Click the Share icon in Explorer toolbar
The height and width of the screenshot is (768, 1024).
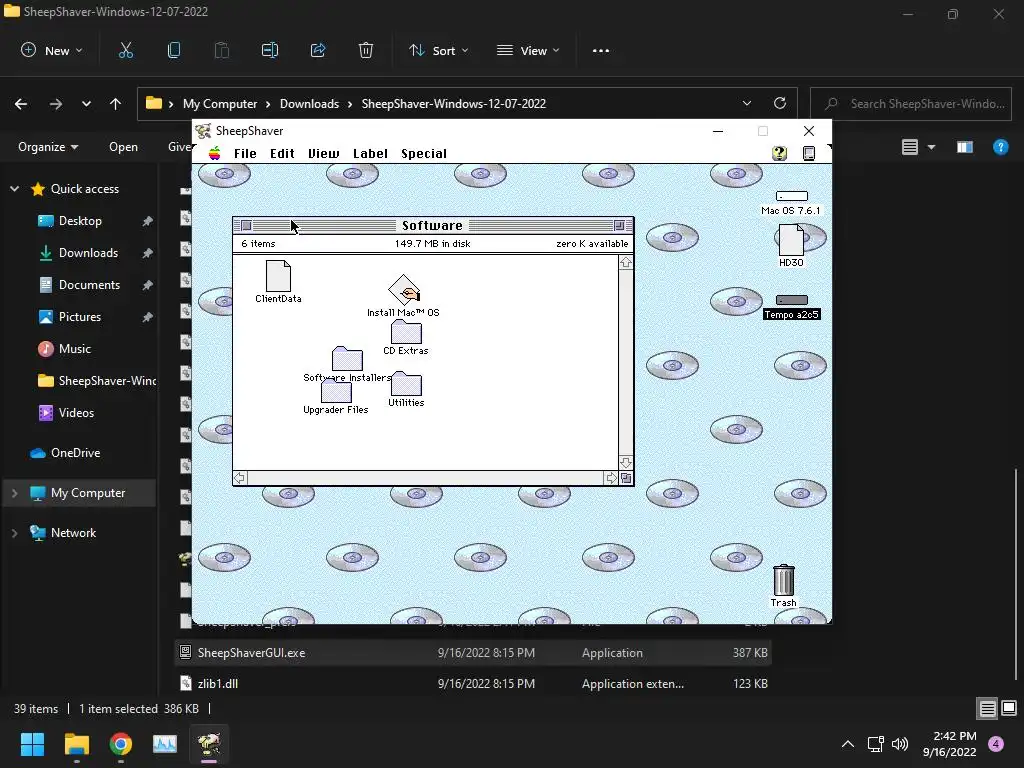pyautogui.click(x=318, y=50)
